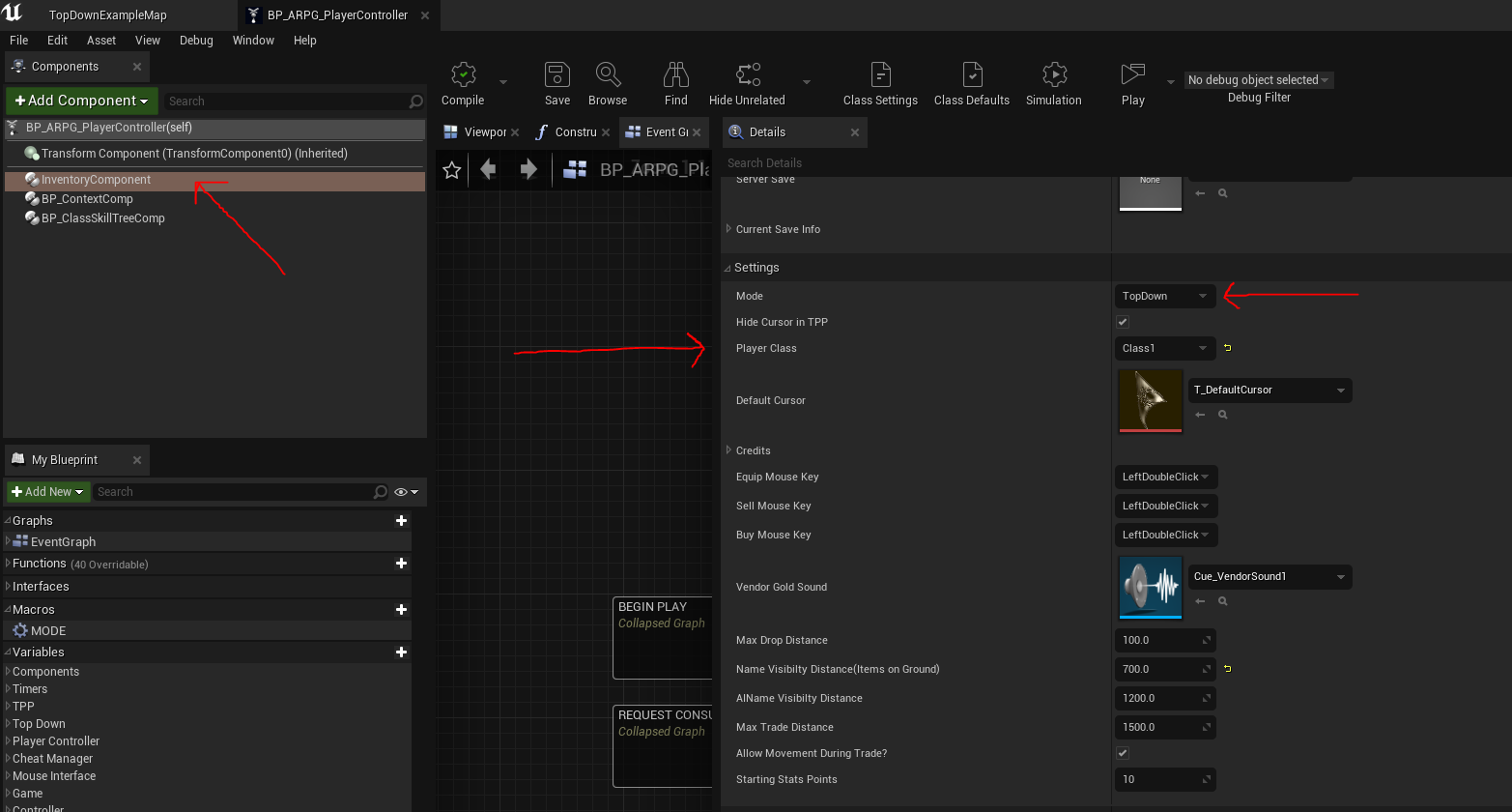
Task: Toggle Hide Cursor in TPP checkbox
Action: pos(1123,322)
